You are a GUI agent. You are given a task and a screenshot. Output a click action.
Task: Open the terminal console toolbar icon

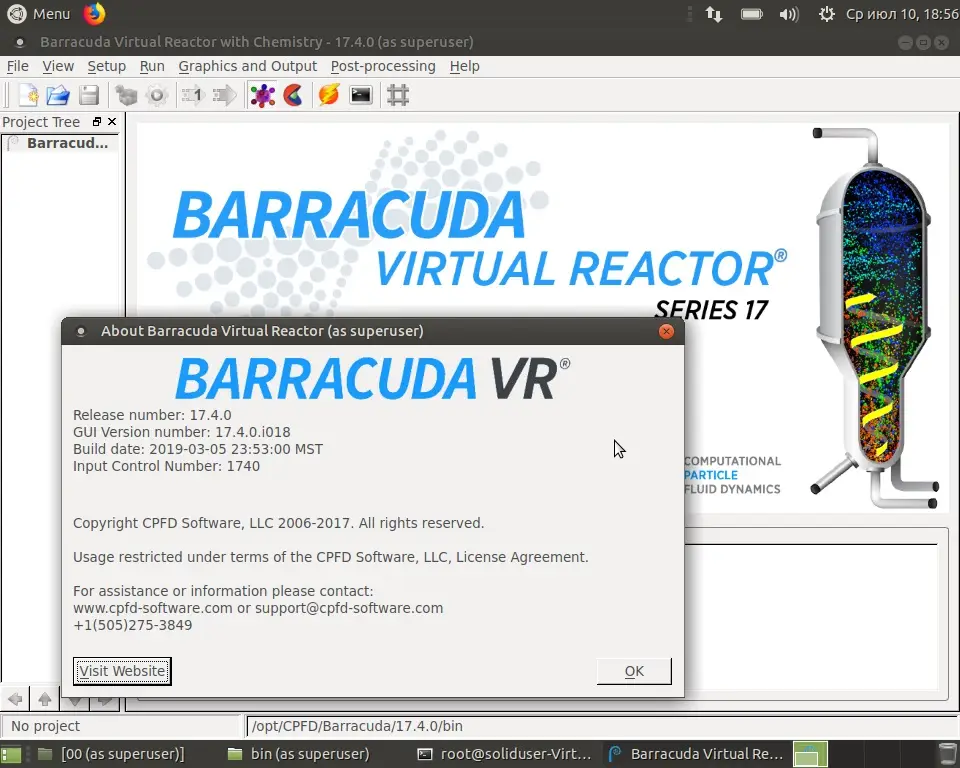[x=361, y=95]
